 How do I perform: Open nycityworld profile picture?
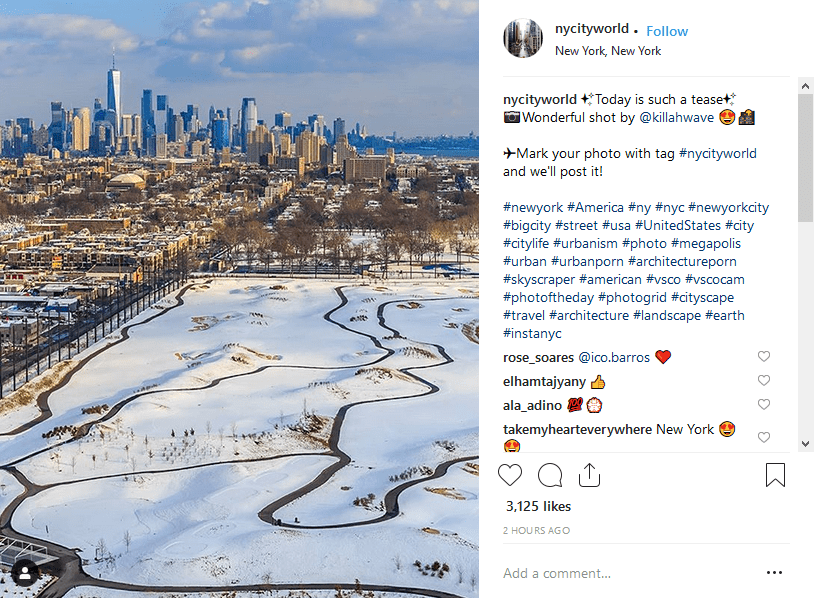[523, 38]
